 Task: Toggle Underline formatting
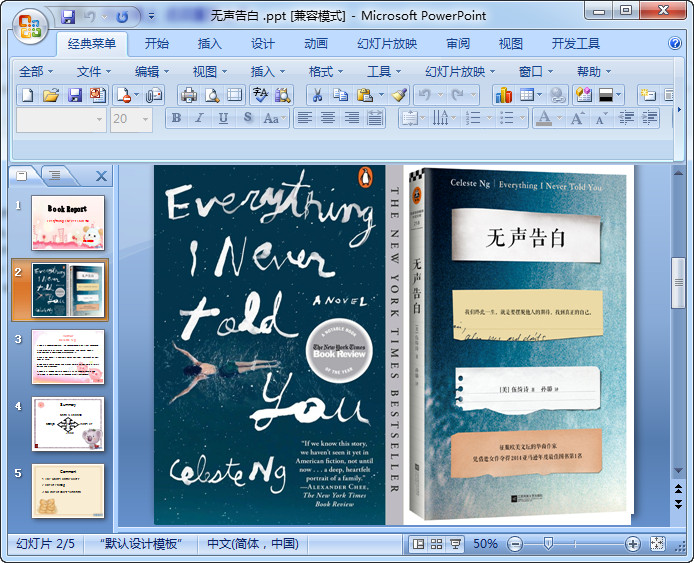coord(224,118)
